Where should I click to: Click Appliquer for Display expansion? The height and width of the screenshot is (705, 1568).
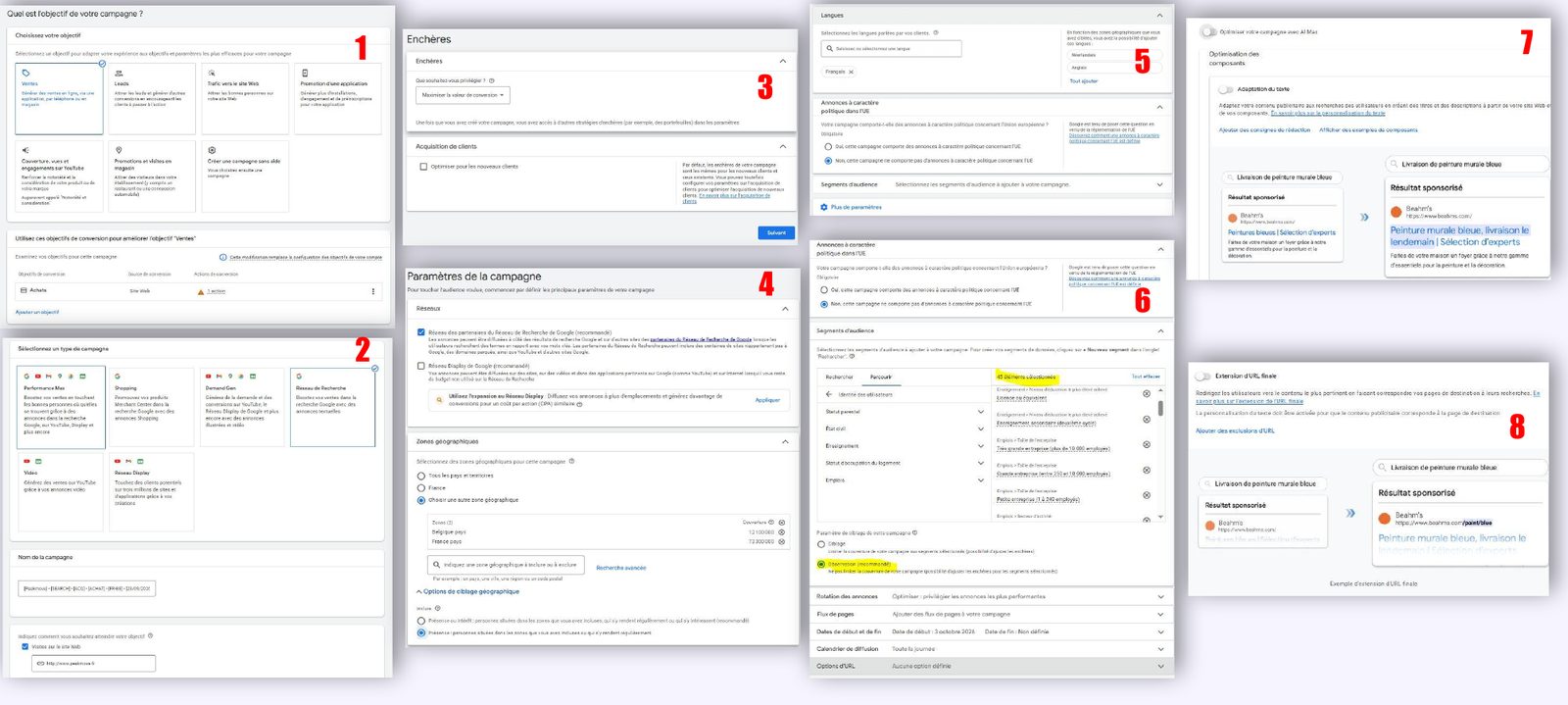pos(767,400)
